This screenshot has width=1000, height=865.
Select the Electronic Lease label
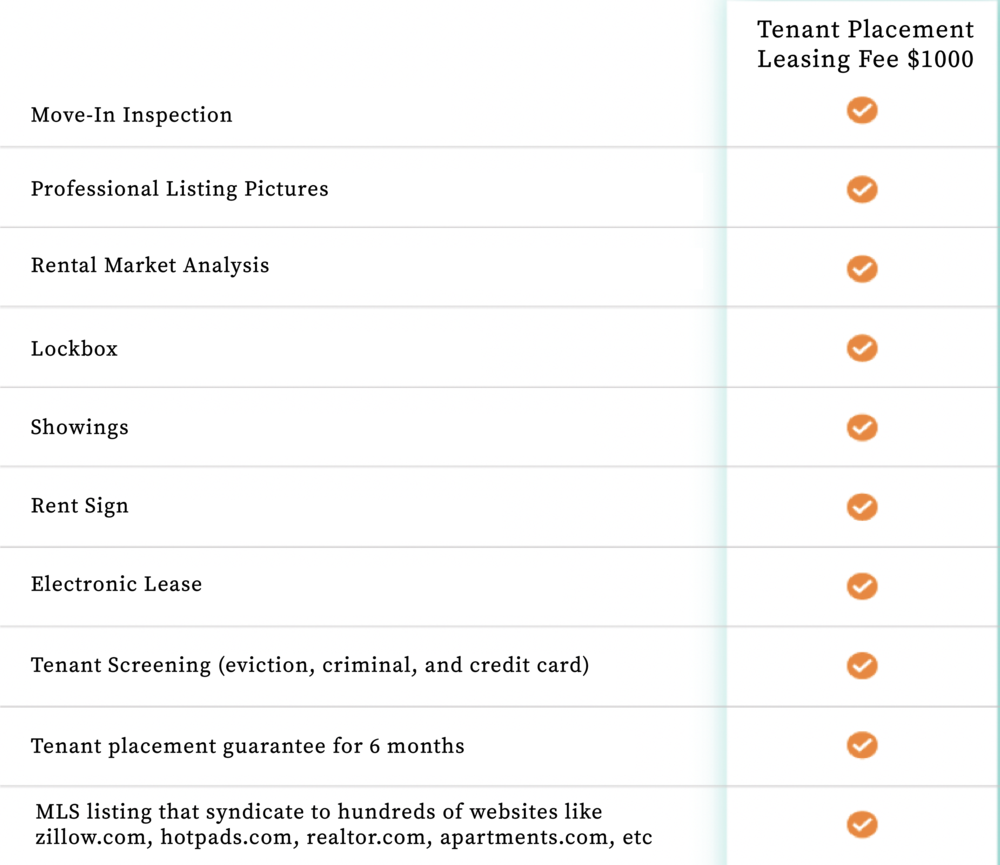pos(117,584)
